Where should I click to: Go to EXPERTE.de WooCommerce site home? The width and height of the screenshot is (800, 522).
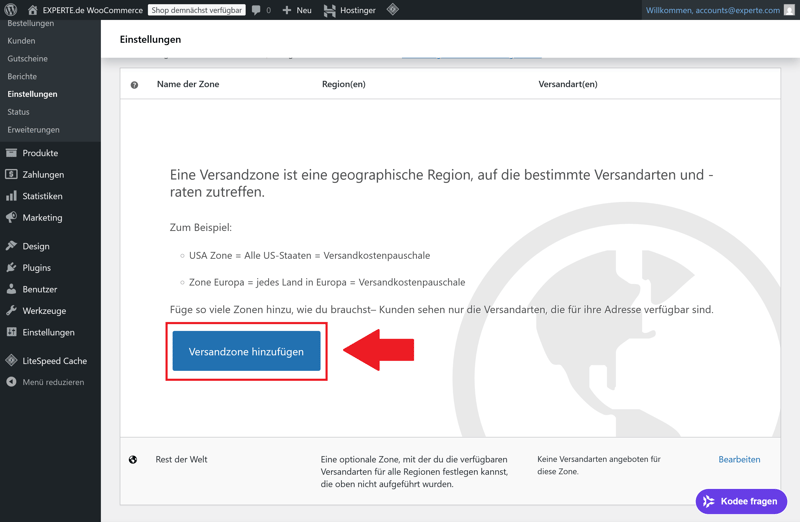click(92, 10)
